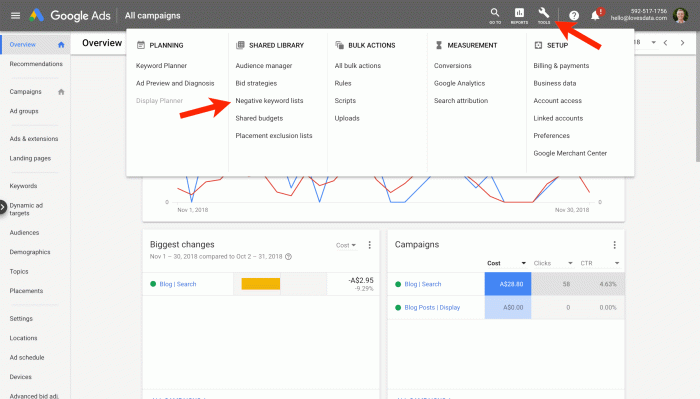Image resolution: width=700 pixels, height=399 pixels.
Task: Open the user profile avatar
Action: pos(680,16)
